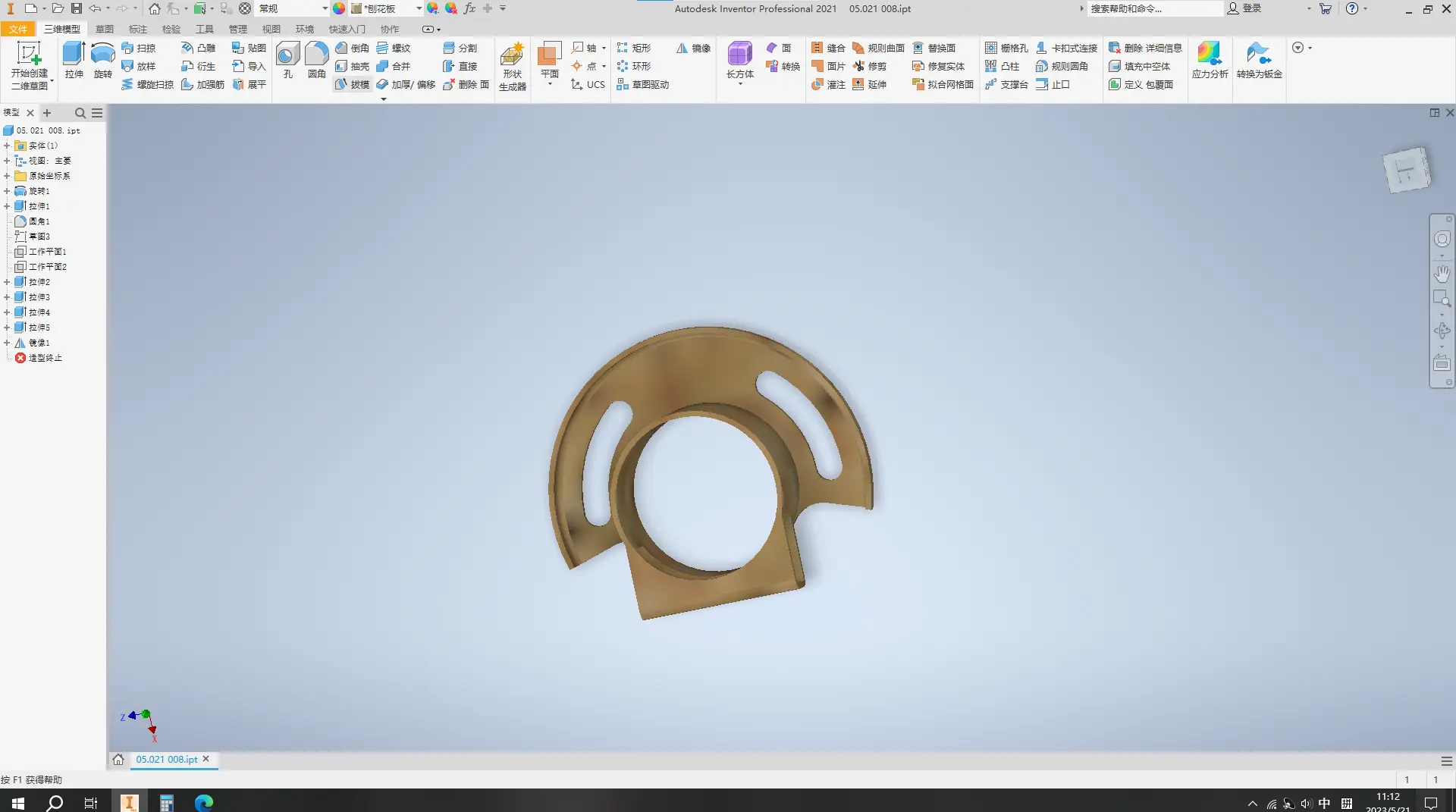Expand the 镜像1 feature node
The height and width of the screenshot is (812, 1456).
(7, 343)
